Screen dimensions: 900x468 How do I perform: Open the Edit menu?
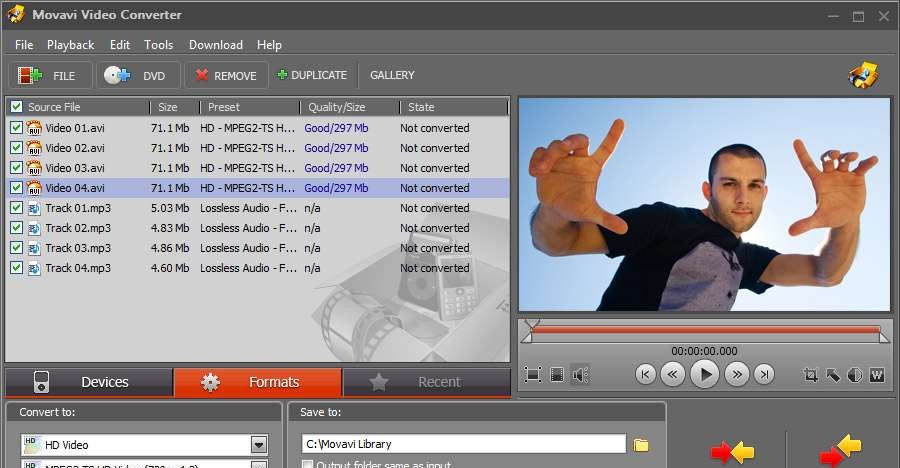click(120, 45)
